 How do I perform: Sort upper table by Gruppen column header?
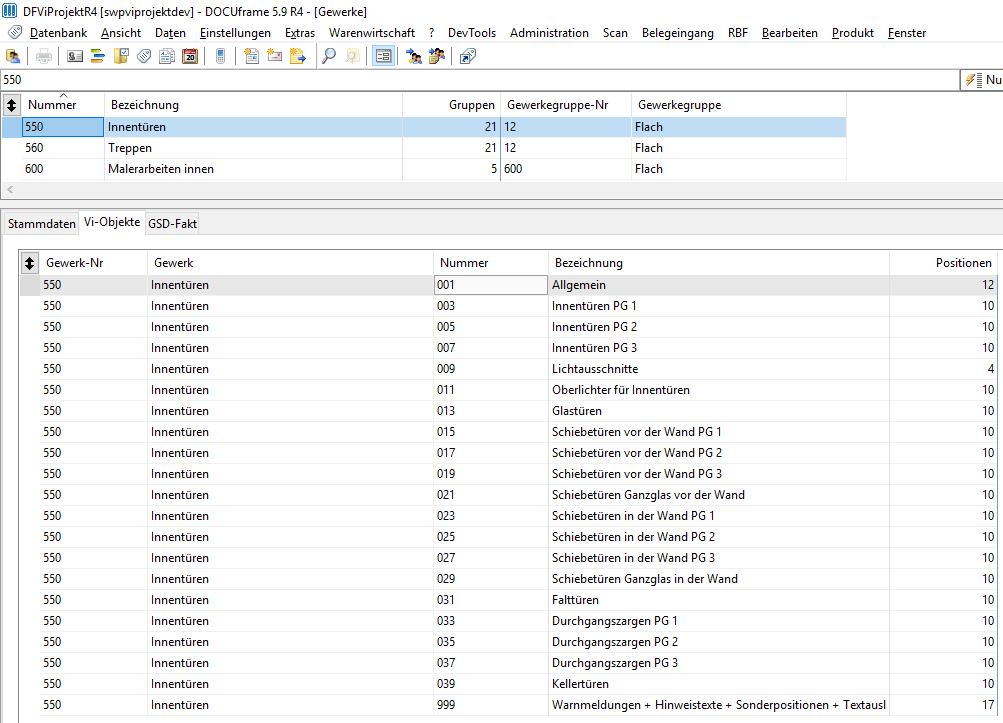click(x=451, y=104)
